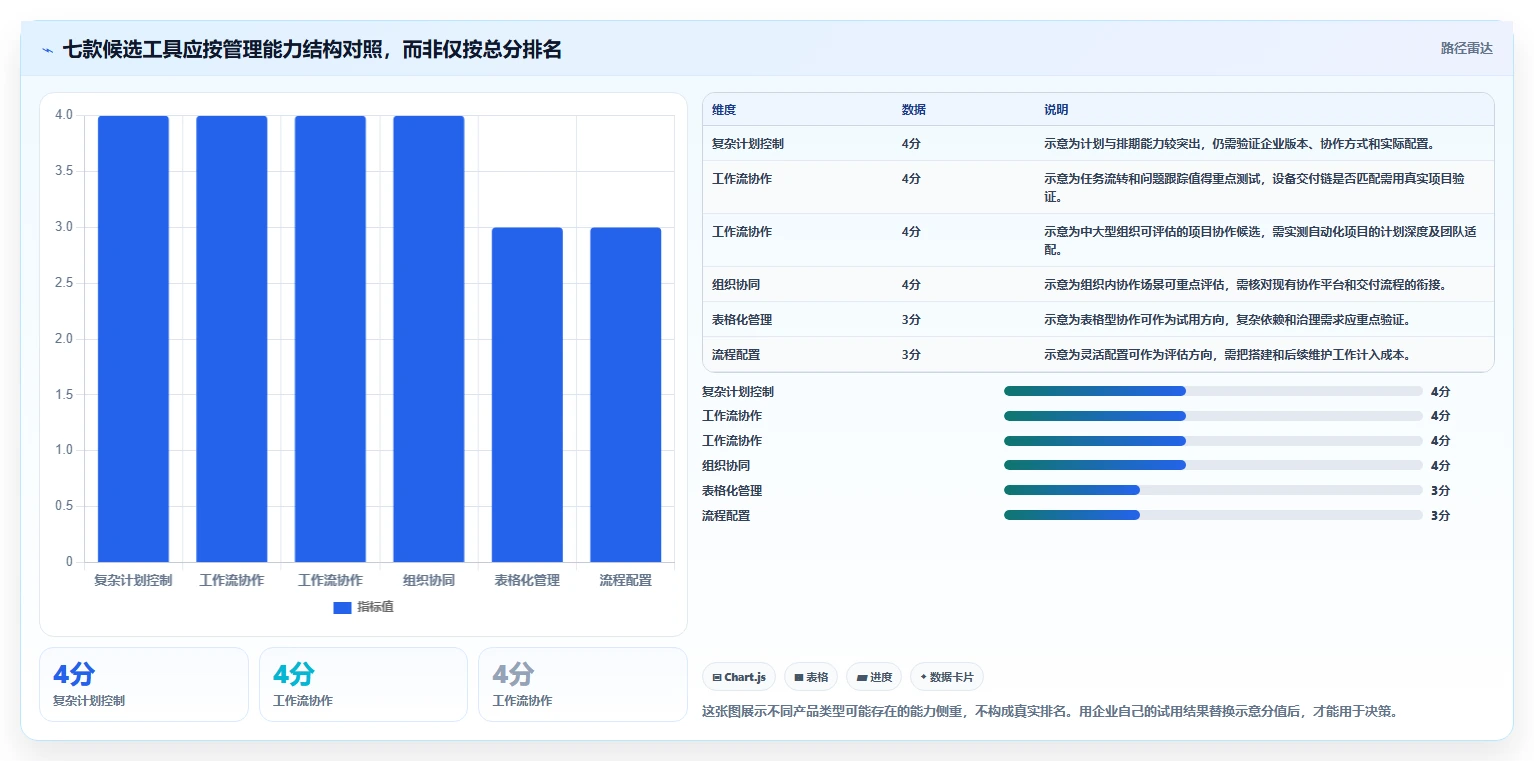This screenshot has width=1534, height=761.
Task: Click the 数据 column header
Action: pyautogui.click(x=914, y=110)
